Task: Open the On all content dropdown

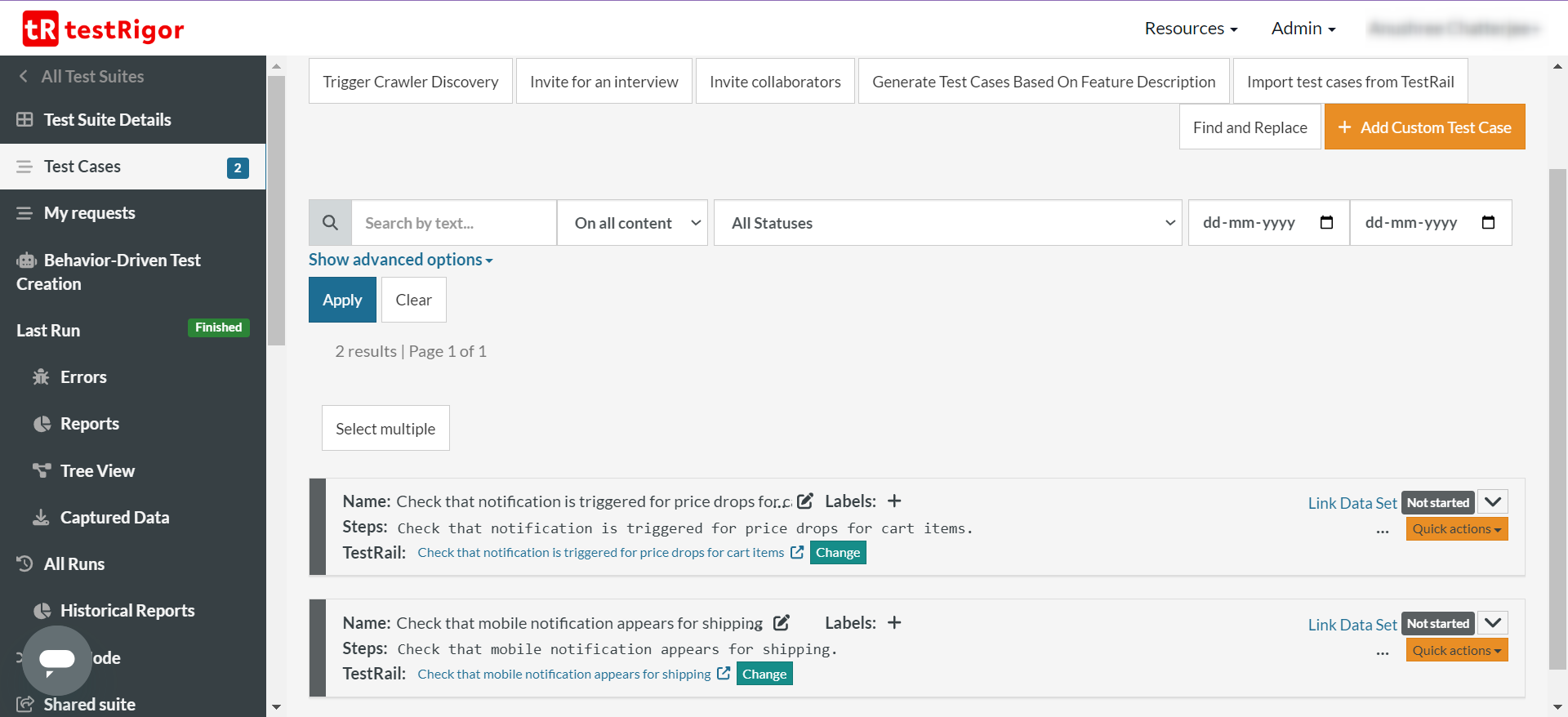Action: coord(632,223)
